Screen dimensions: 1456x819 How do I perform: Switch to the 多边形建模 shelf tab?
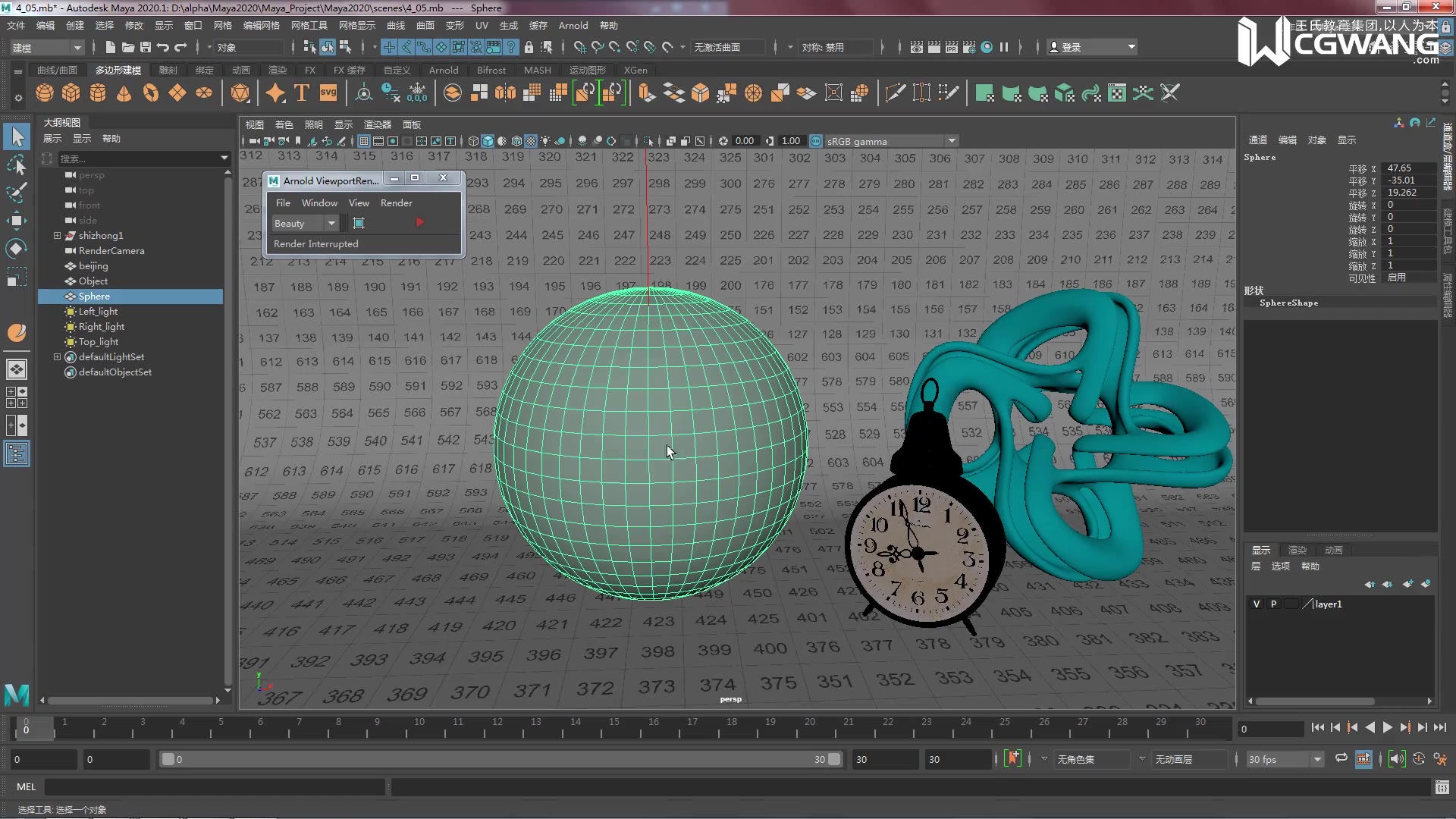click(118, 70)
